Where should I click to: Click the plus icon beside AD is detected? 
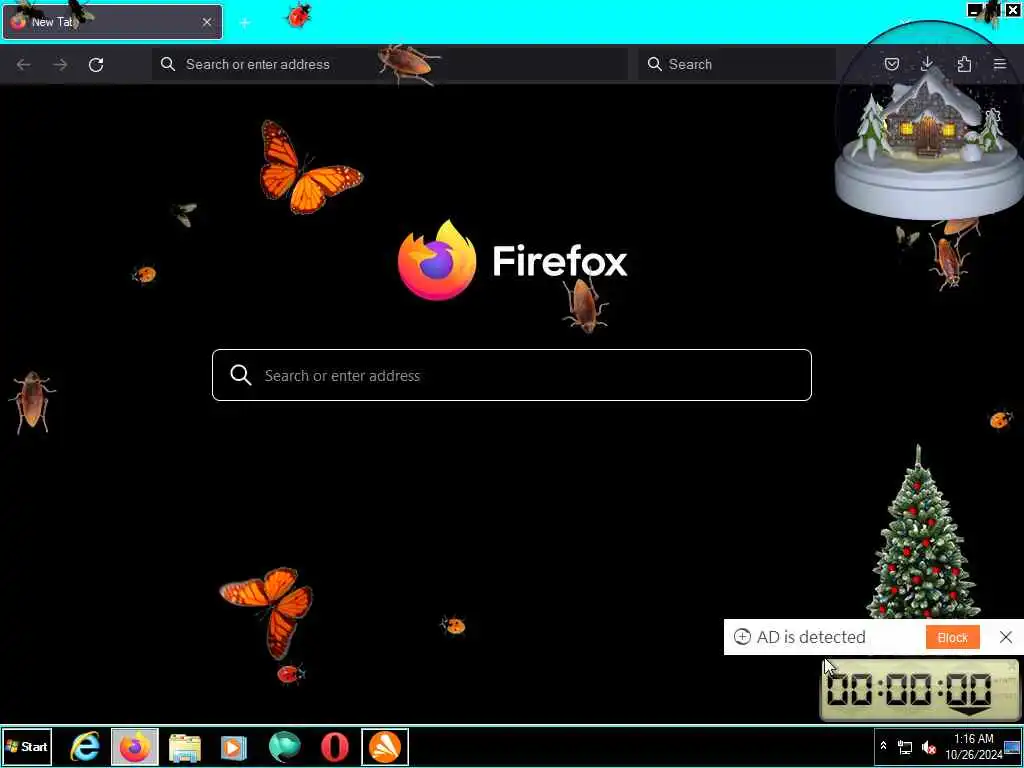click(742, 637)
